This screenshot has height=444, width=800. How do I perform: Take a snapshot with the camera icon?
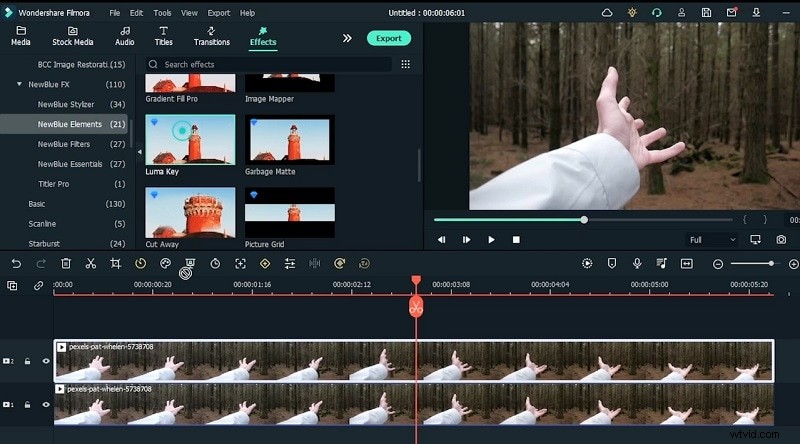pos(781,240)
